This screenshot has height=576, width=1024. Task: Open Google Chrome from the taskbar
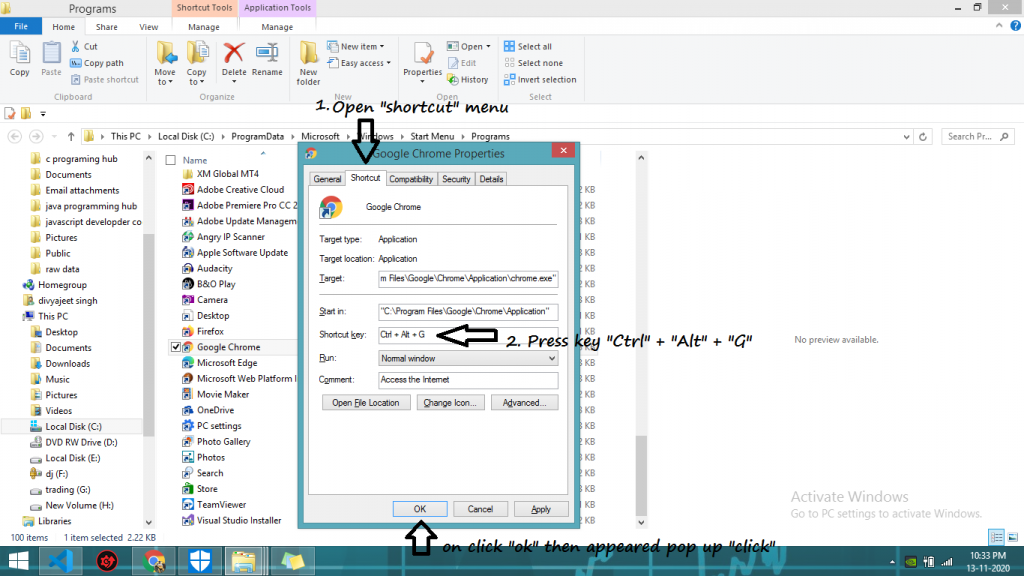click(x=154, y=561)
